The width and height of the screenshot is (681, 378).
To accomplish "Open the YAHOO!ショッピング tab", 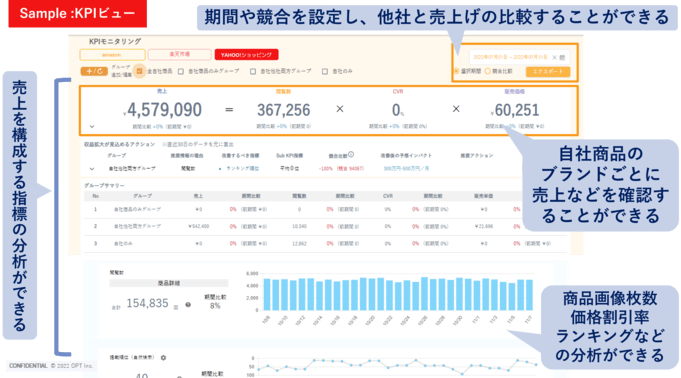I will (246, 55).
